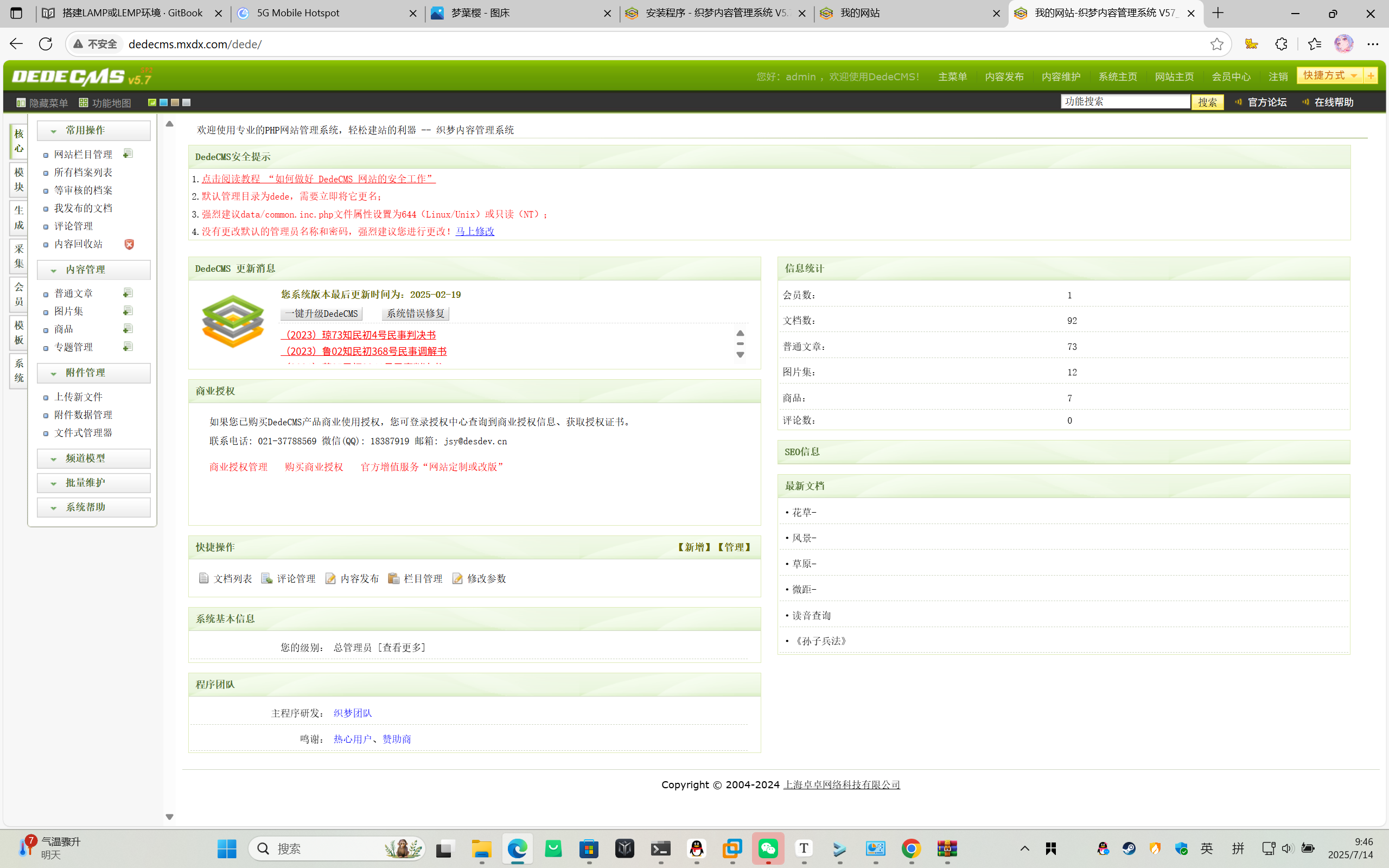
Task: Click 【新增】 in 快捷操作 header
Action: click(694, 547)
